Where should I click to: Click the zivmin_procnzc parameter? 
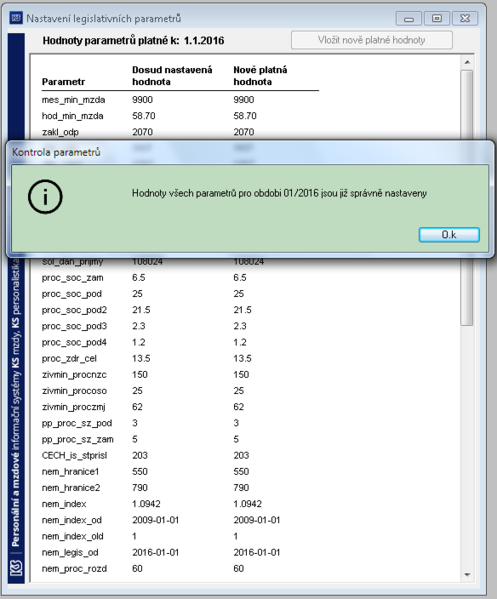[74, 375]
